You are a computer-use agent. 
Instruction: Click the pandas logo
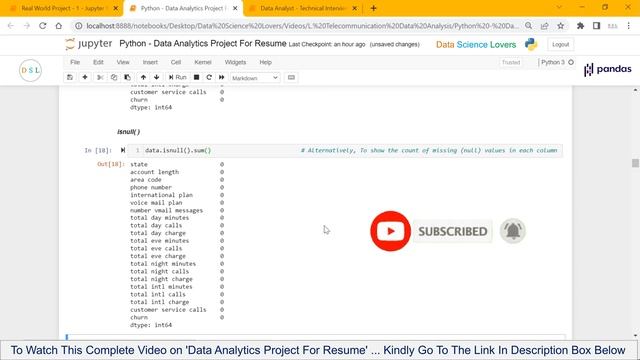(x=608, y=69)
